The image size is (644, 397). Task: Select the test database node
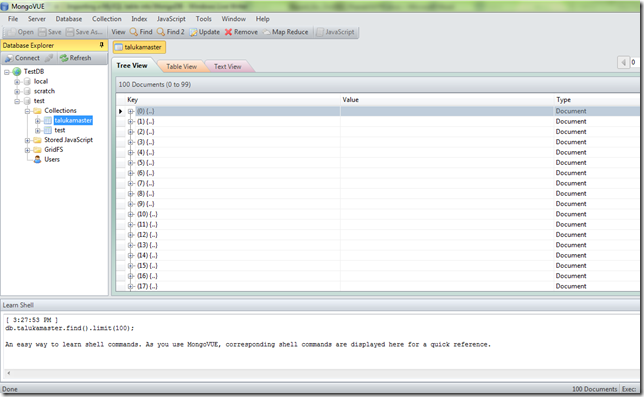coord(39,101)
